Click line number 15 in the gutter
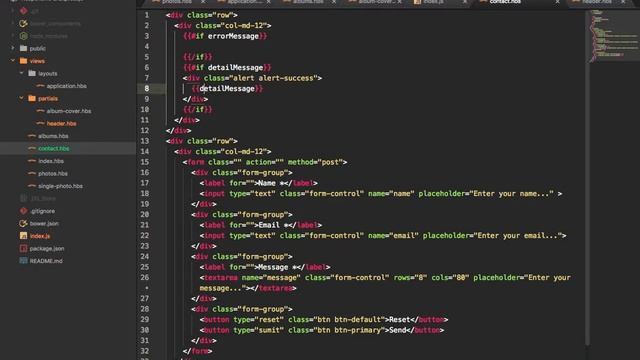Viewport: 640px width, 360px height. [x=145, y=162]
